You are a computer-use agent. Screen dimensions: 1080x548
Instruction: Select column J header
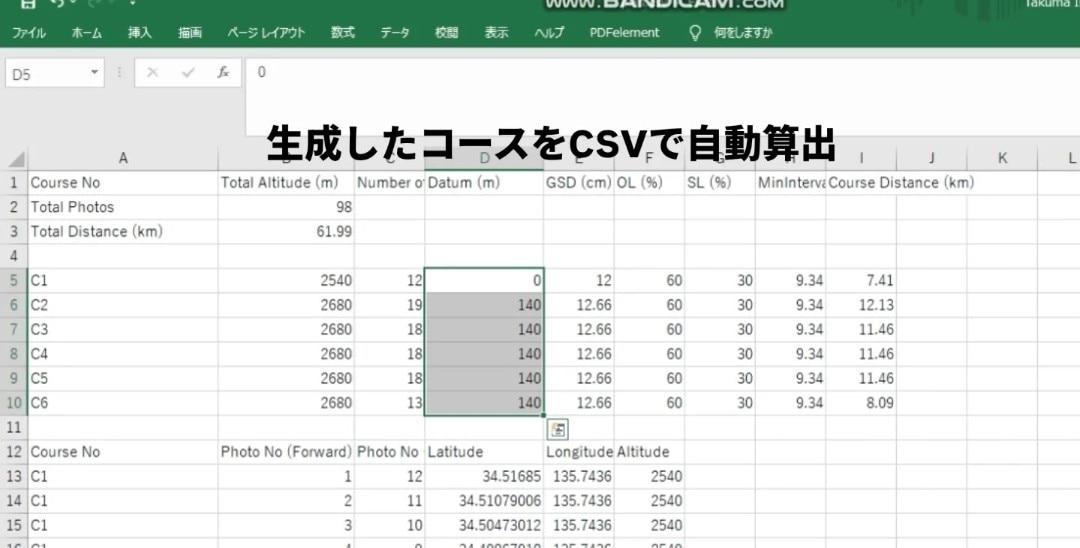(931, 158)
